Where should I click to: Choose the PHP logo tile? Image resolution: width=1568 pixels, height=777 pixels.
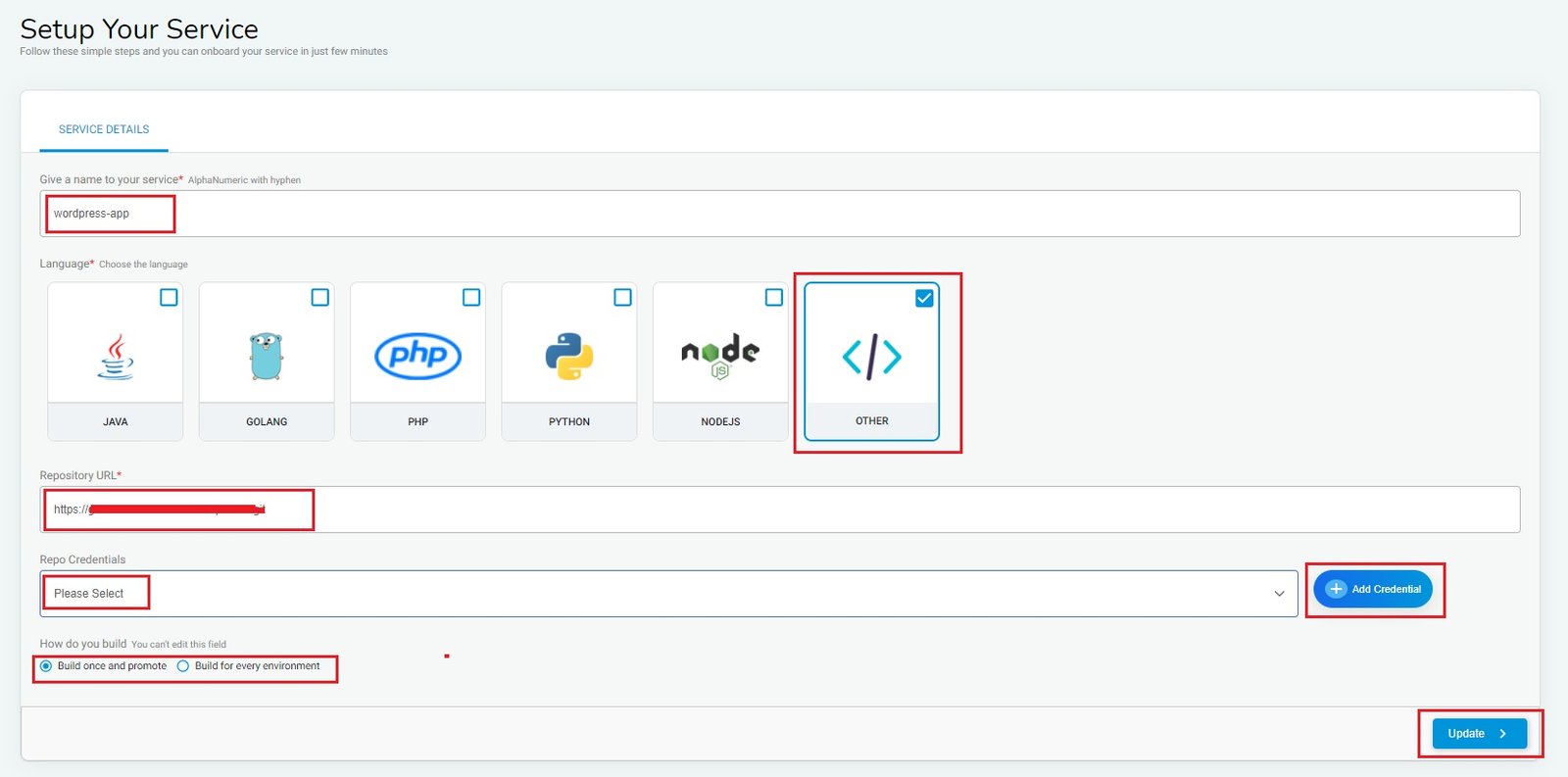tap(417, 356)
